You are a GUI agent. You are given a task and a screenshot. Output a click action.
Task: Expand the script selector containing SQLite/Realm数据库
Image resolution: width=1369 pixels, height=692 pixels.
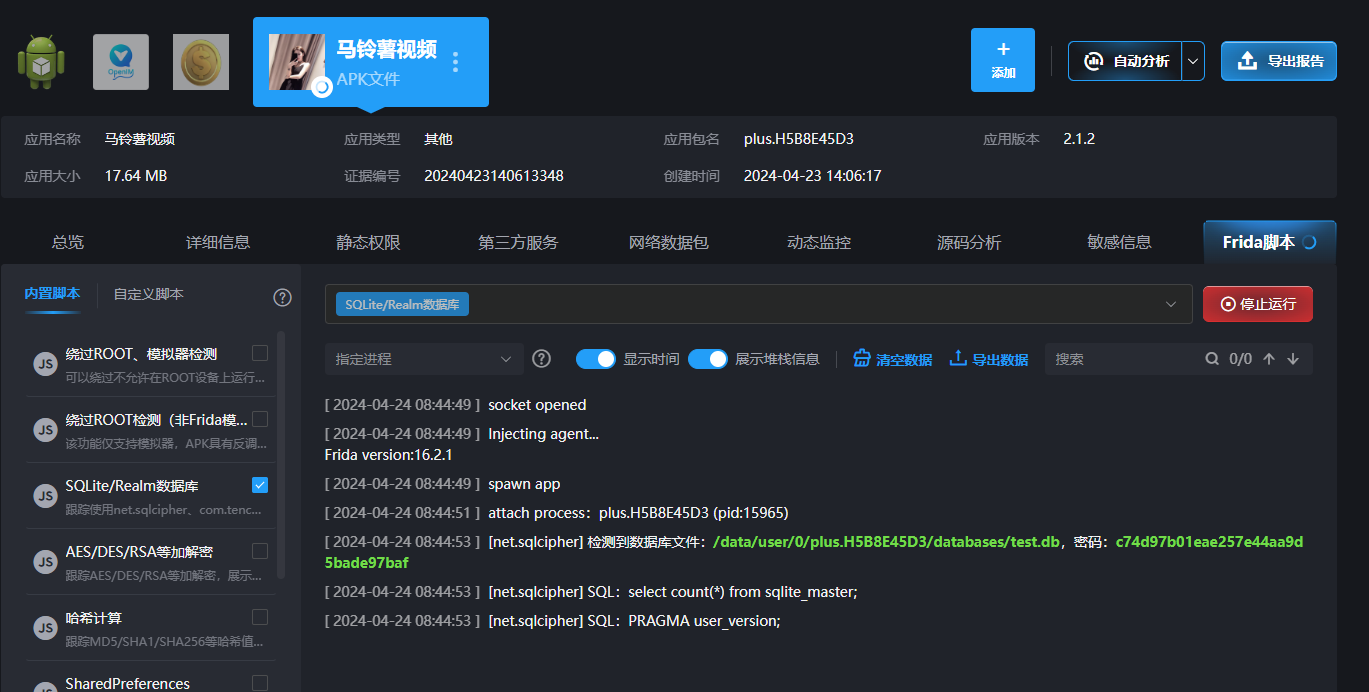point(1170,304)
